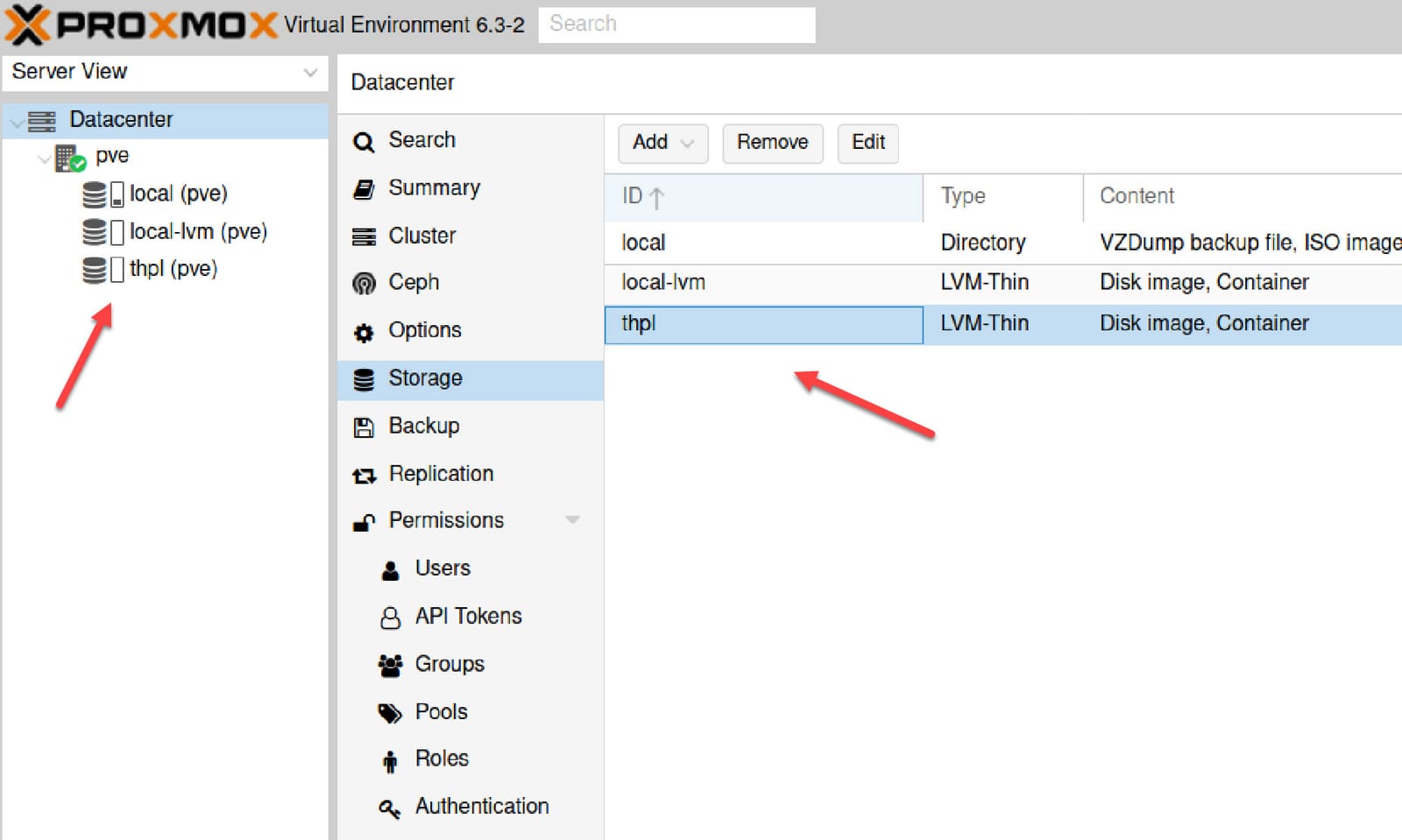Click the Proxmox logo in the header

tap(136, 24)
